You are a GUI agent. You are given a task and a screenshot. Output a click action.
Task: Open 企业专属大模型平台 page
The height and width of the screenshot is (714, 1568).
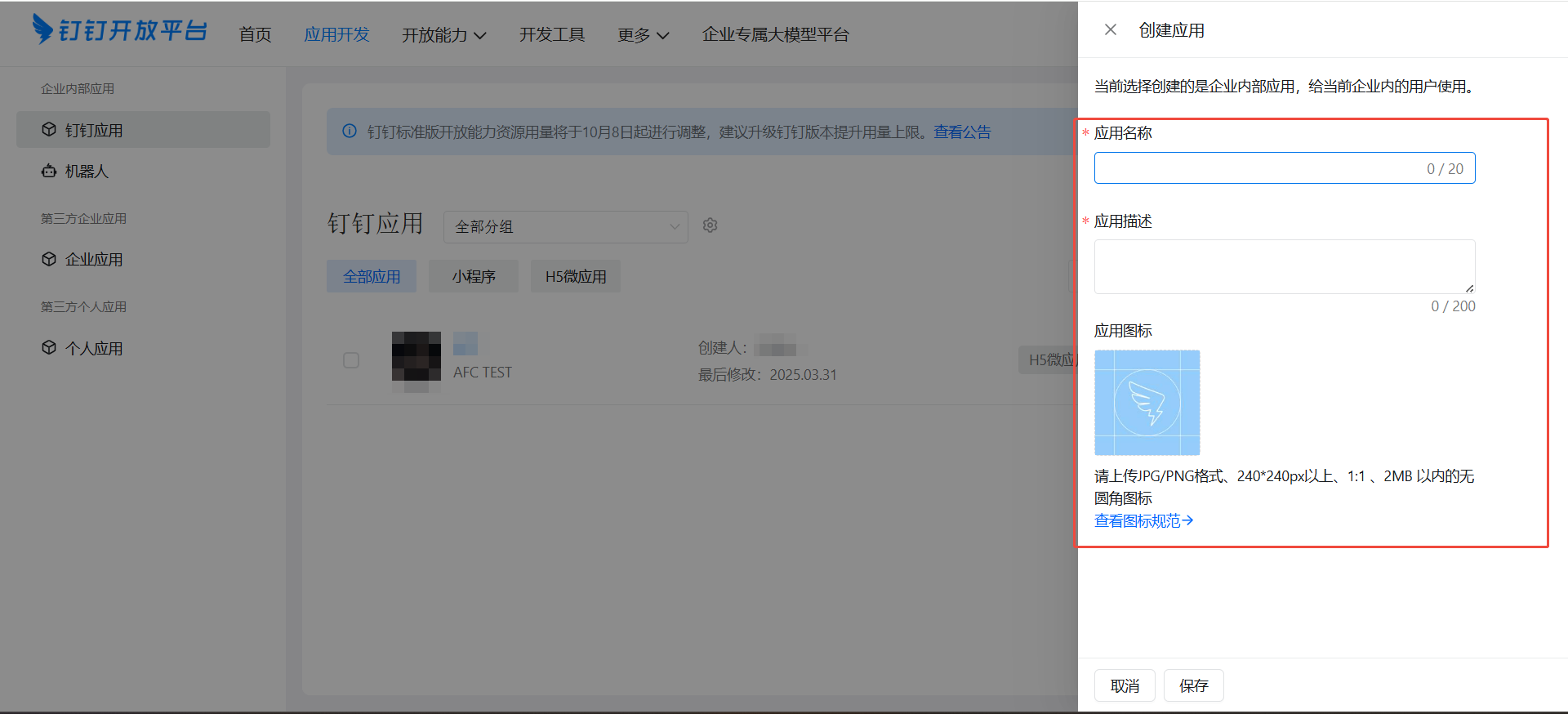[x=776, y=34]
